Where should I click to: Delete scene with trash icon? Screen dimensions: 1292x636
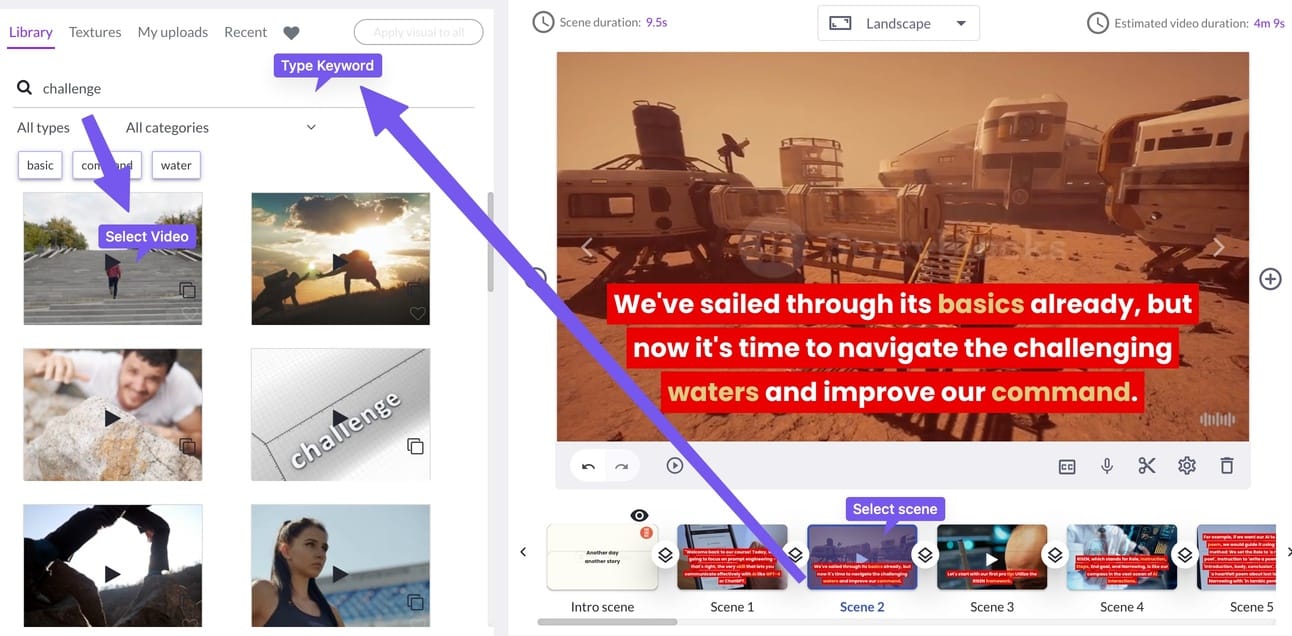[1227, 466]
